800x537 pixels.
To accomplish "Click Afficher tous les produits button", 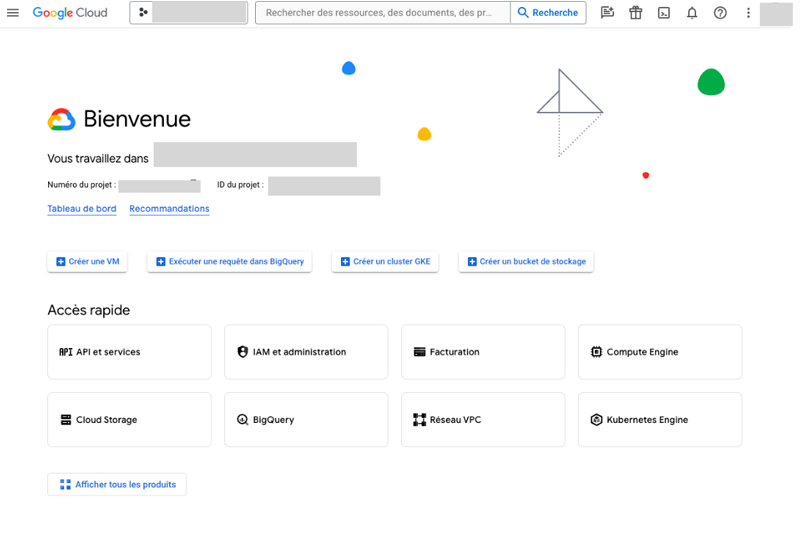I will point(117,484).
